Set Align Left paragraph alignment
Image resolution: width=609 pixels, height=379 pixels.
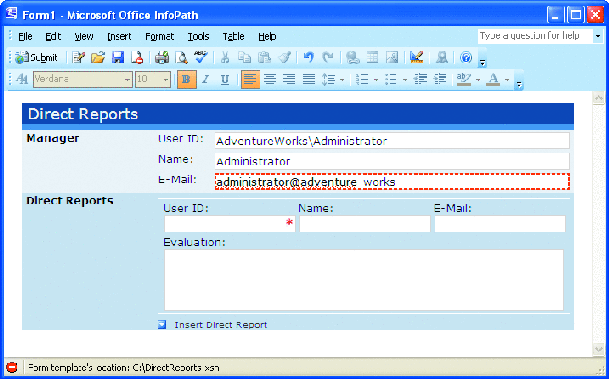click(251, 79)
